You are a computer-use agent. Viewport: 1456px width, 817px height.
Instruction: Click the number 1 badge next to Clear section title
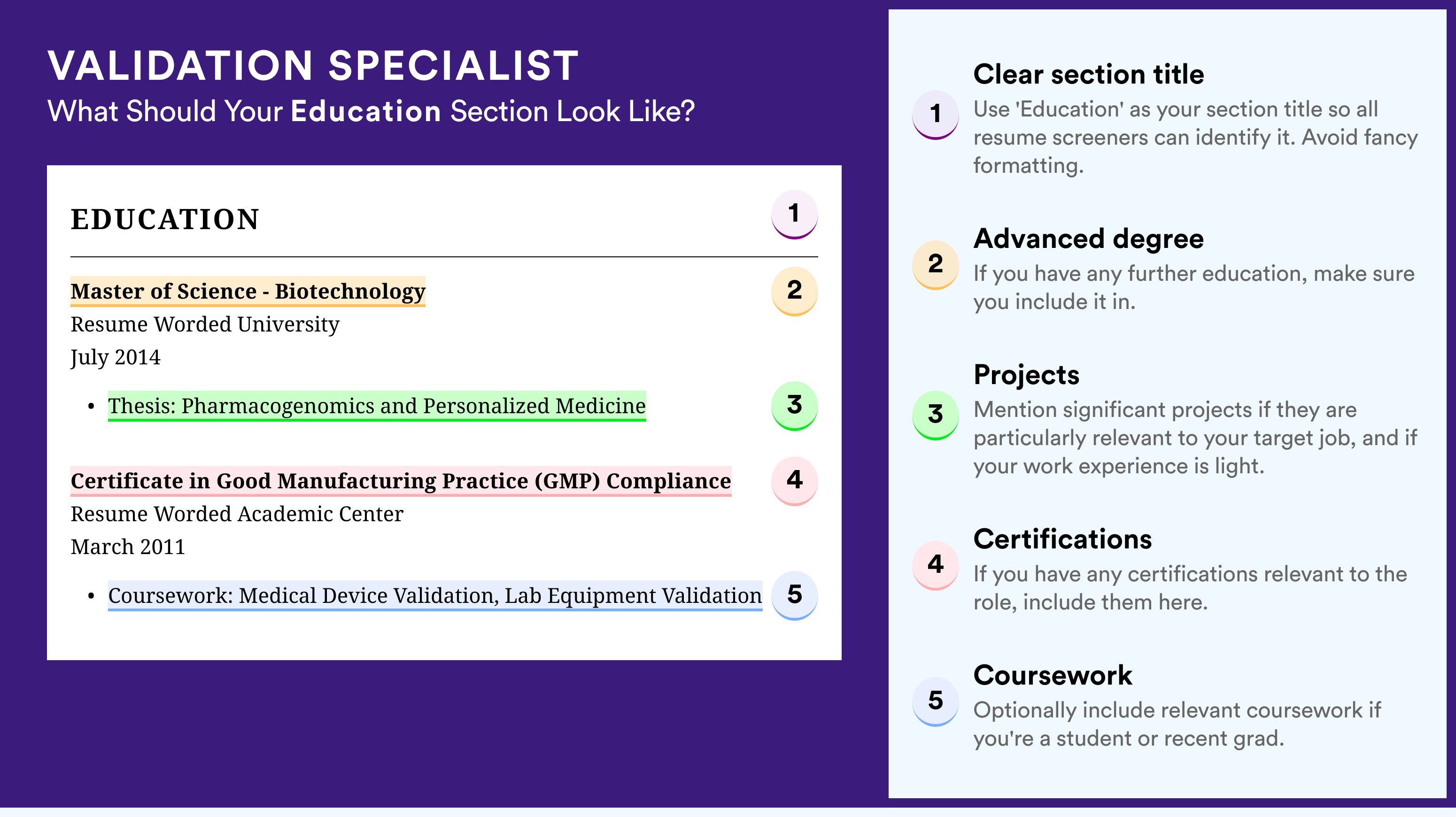click(x=935, y=114)
